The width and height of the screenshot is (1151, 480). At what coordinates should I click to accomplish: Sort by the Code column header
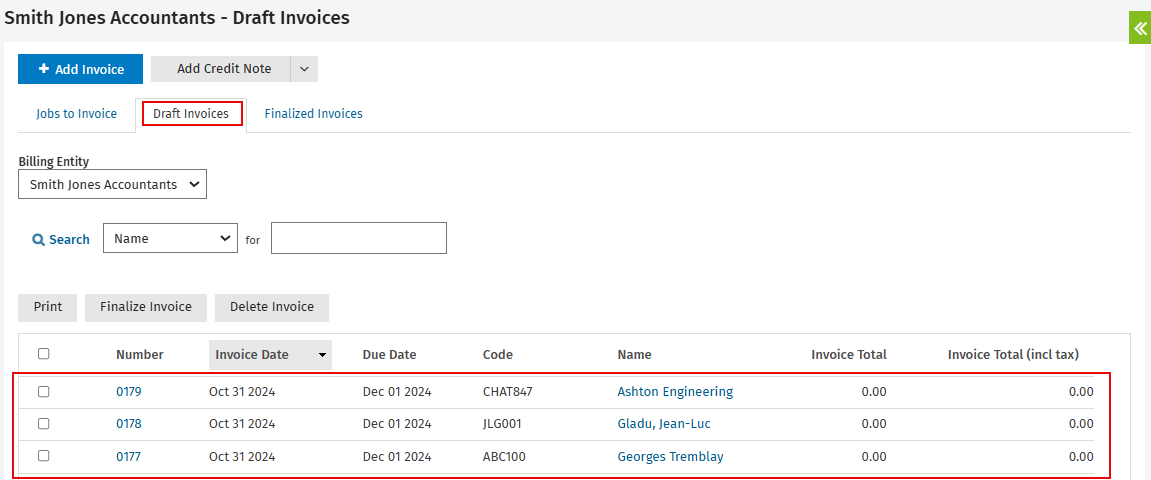tap(498, 354)
